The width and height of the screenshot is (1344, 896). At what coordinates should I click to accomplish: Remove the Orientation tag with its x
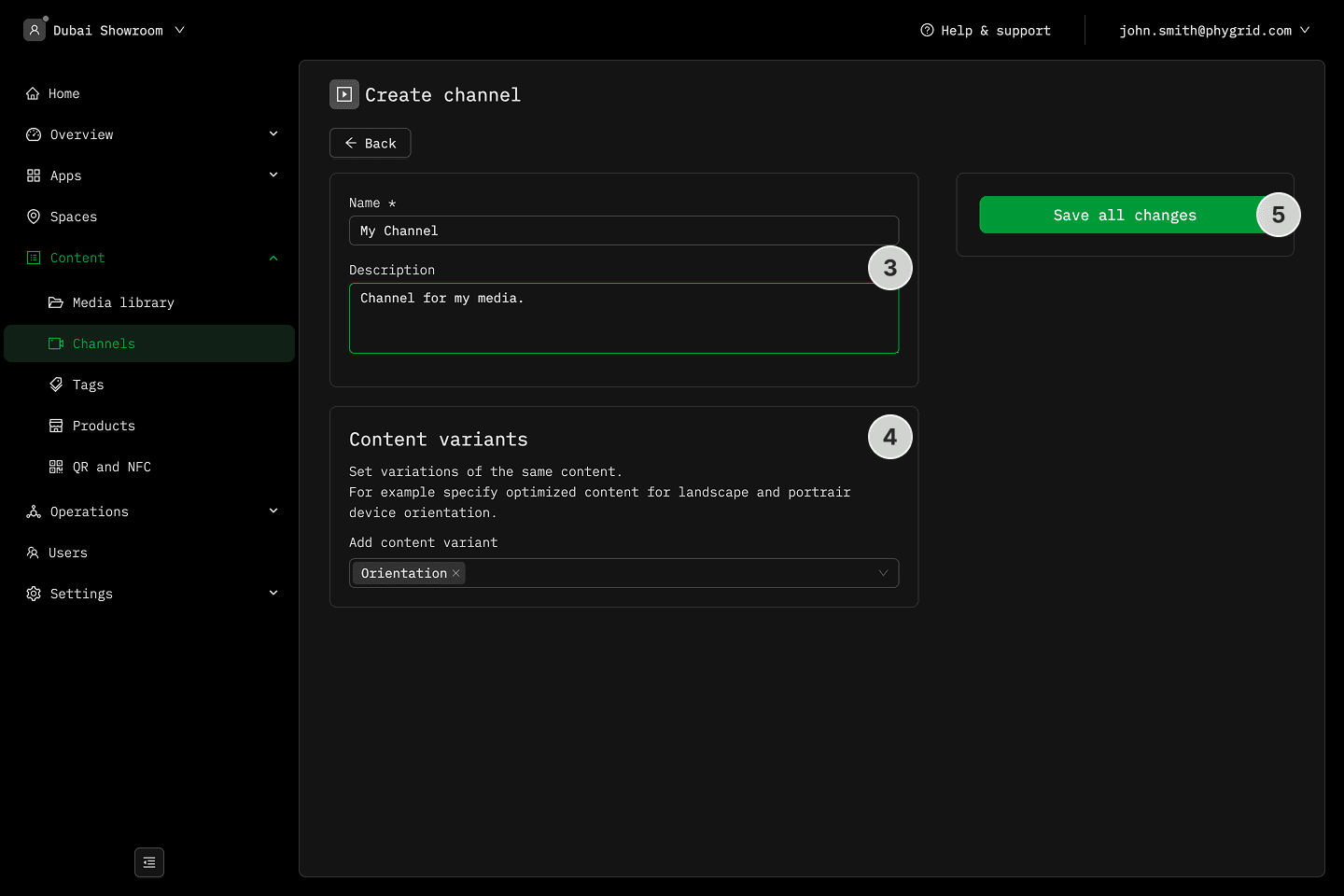point(456,573)
